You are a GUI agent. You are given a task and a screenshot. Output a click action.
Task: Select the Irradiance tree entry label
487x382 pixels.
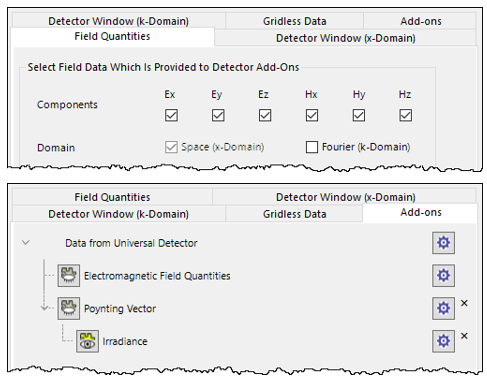[125, 341]
